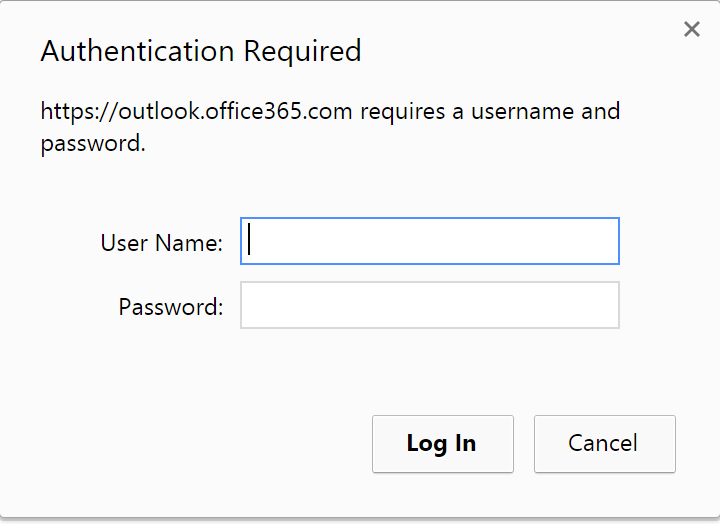Click the X icon in dialog corner
Screen dimensions: 720x524
coord(691,29)
